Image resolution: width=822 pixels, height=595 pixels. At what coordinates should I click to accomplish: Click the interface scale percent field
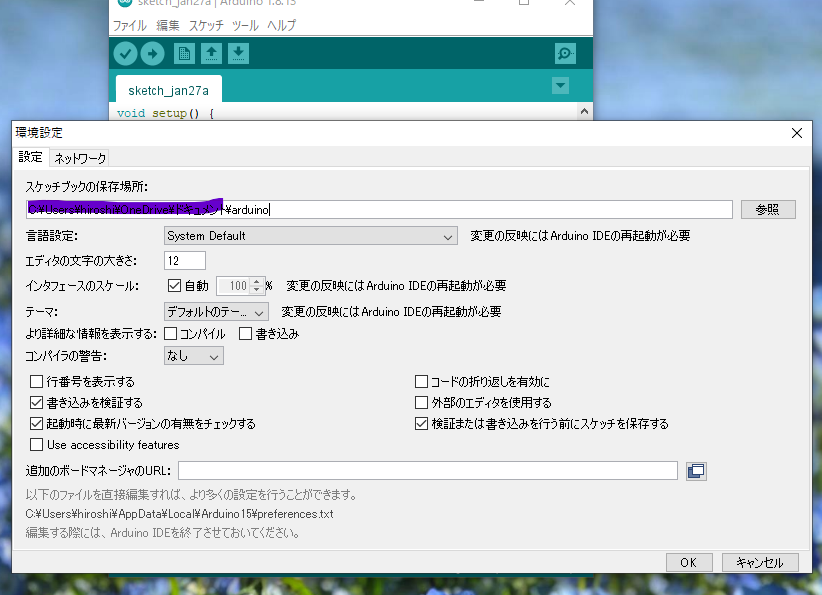click(x=233, y=286)
